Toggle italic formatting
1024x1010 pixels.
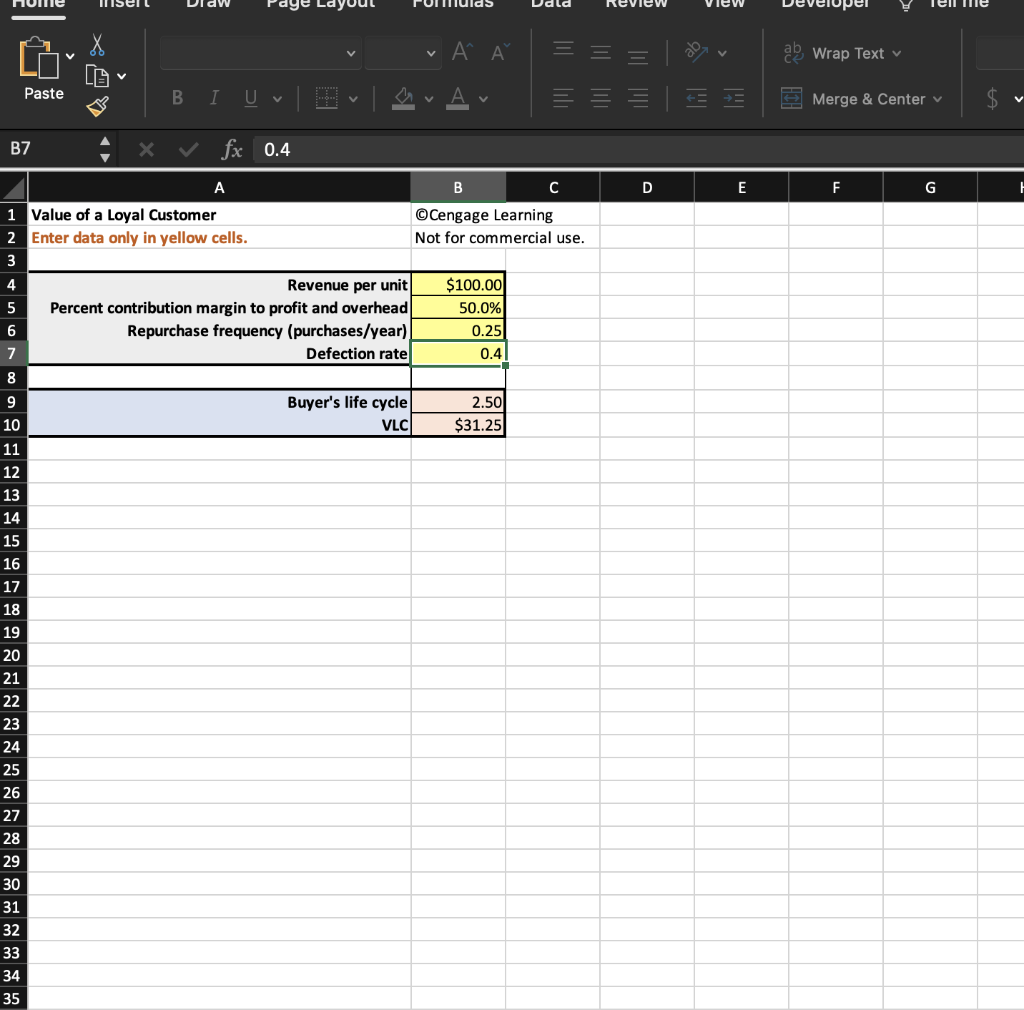click(x=213, y=97)
